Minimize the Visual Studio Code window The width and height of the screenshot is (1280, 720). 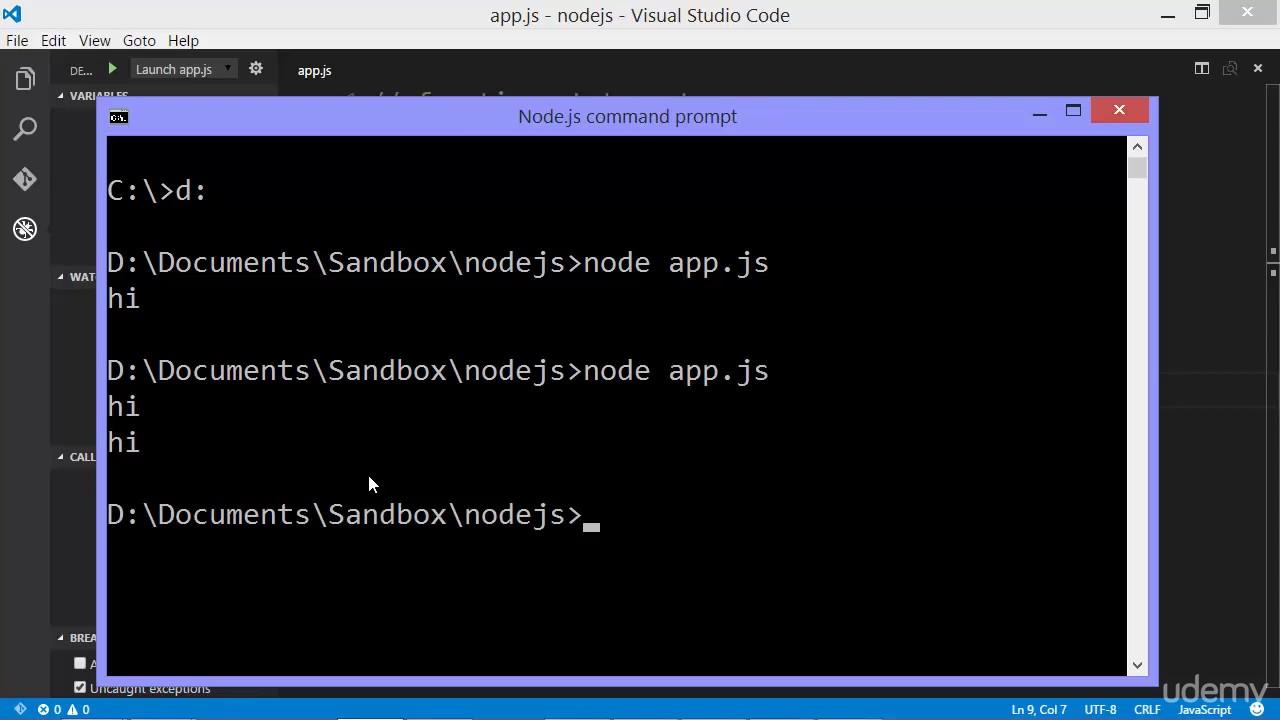pyautogui.click(x=1168, y=14)
